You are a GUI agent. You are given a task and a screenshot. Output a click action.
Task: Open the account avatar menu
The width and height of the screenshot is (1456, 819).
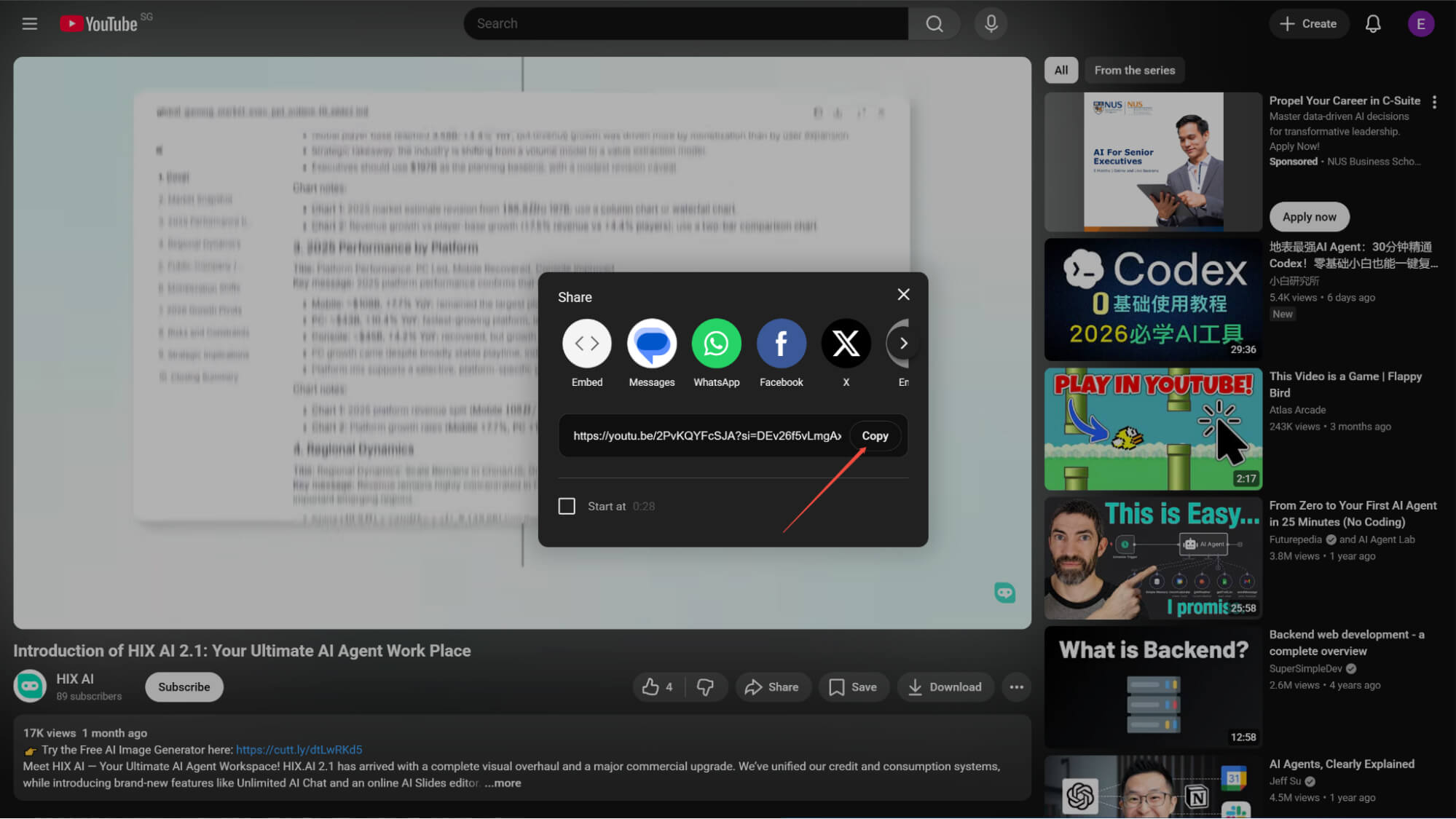coord(1420,24)
